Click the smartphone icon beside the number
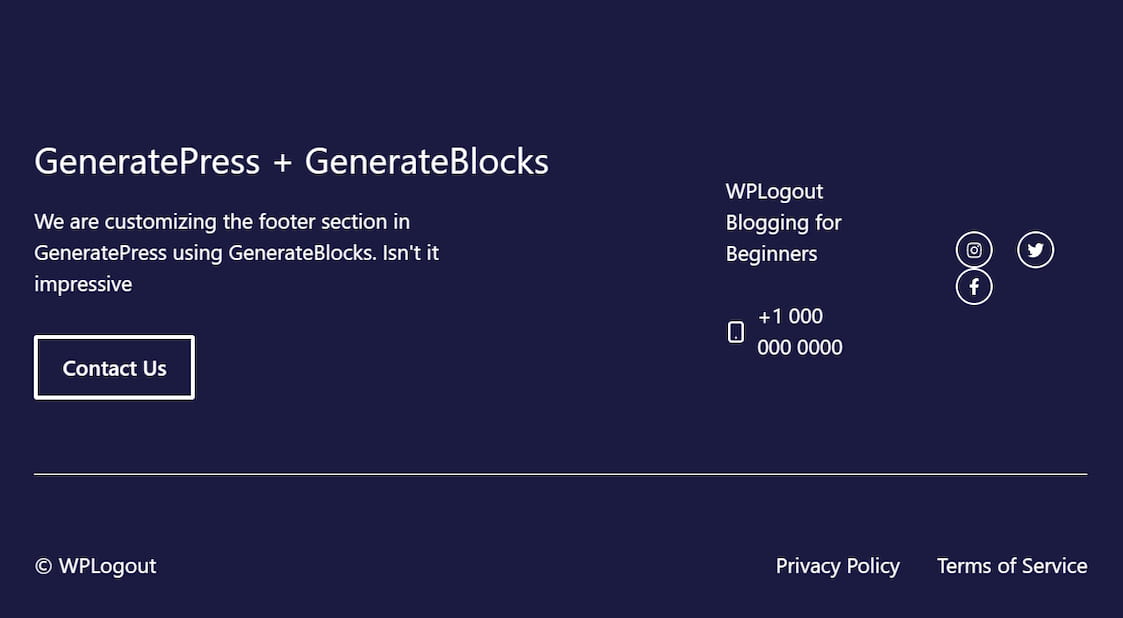Image resolution: width=1123 pixels, height=618 pixels. pos(736,331)
